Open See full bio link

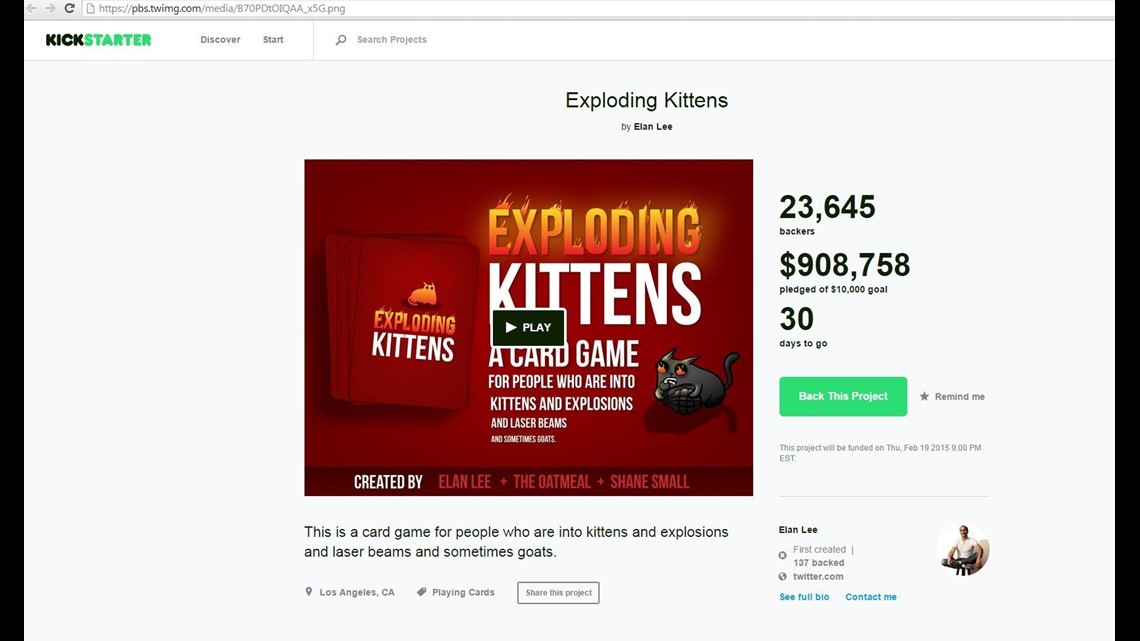[x=804, y=597]
